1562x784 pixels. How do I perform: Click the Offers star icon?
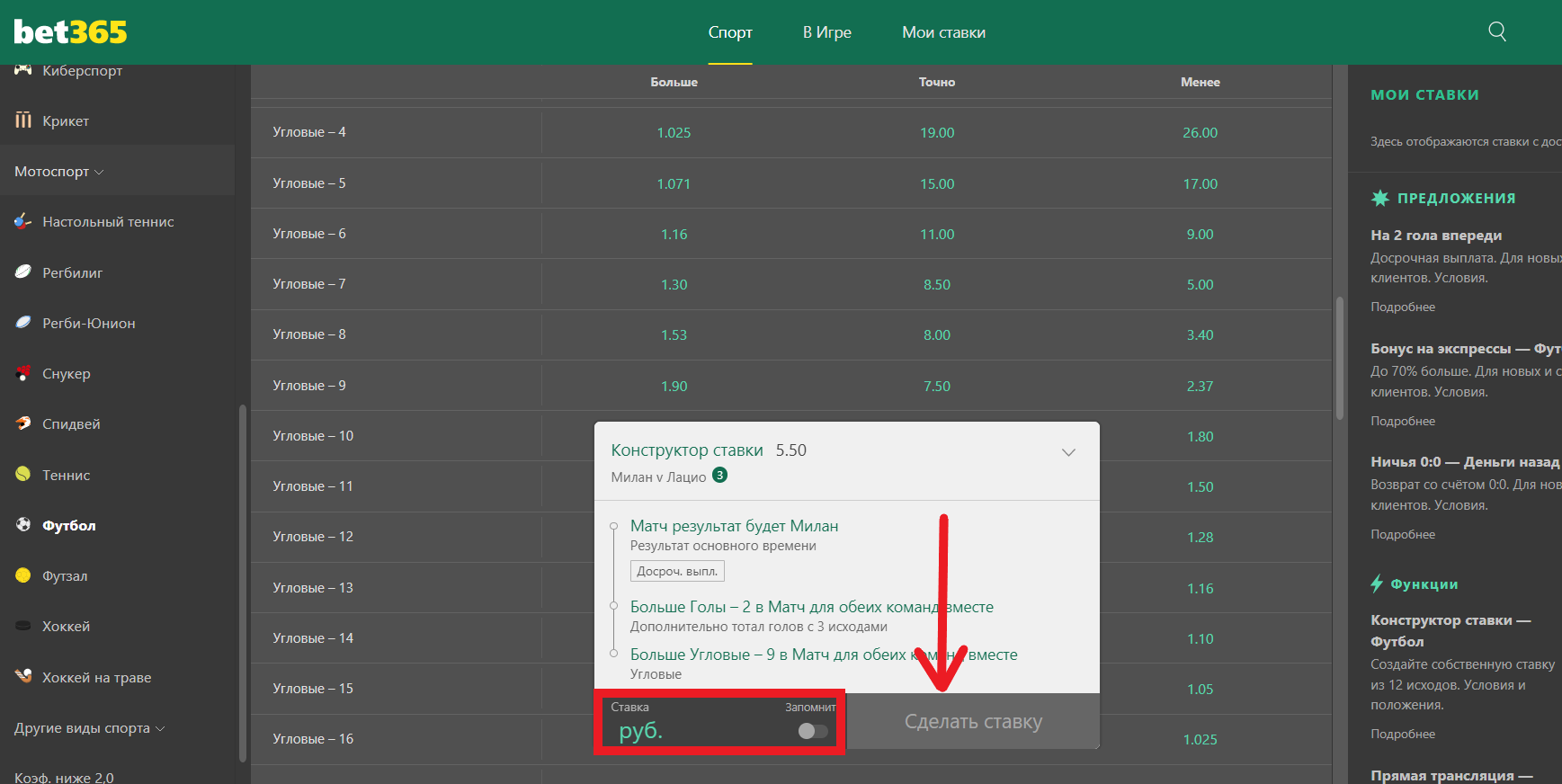[1379, 198]
